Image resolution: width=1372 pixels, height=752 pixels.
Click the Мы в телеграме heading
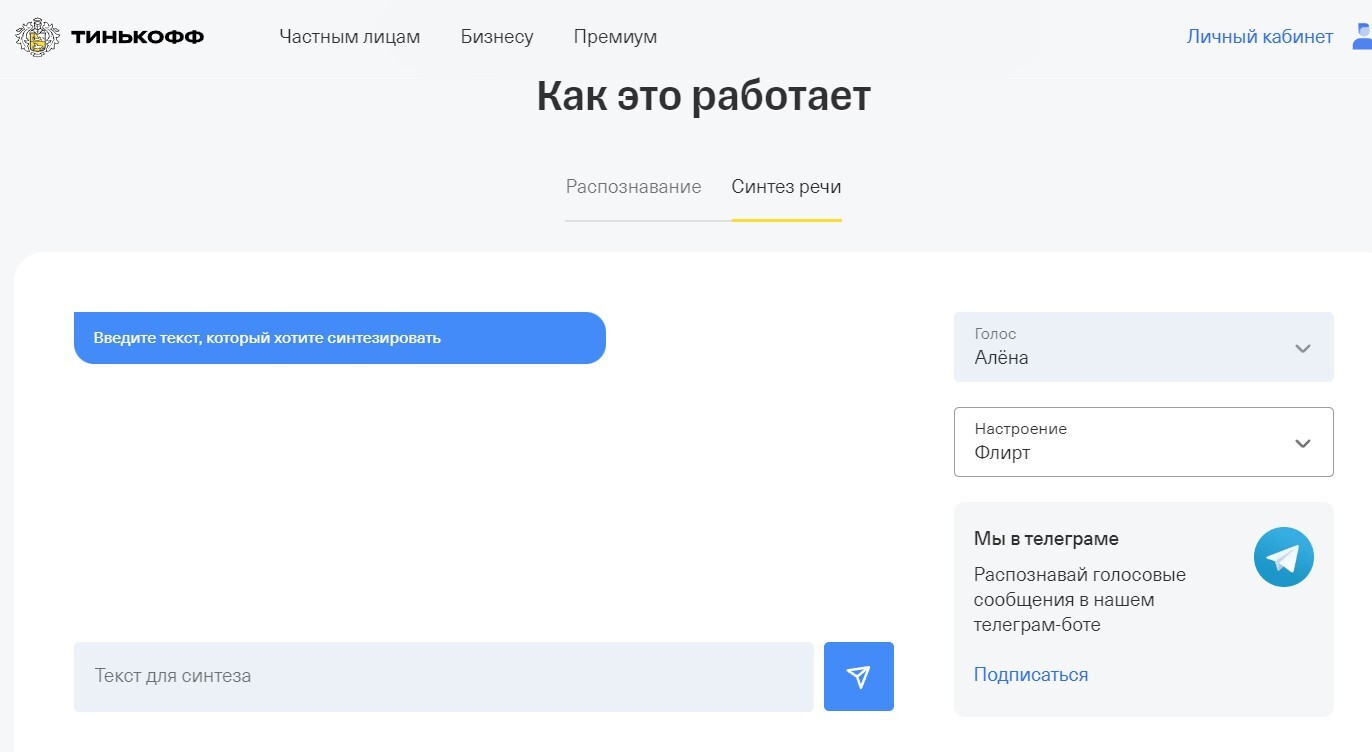(x=1046, y=539)
